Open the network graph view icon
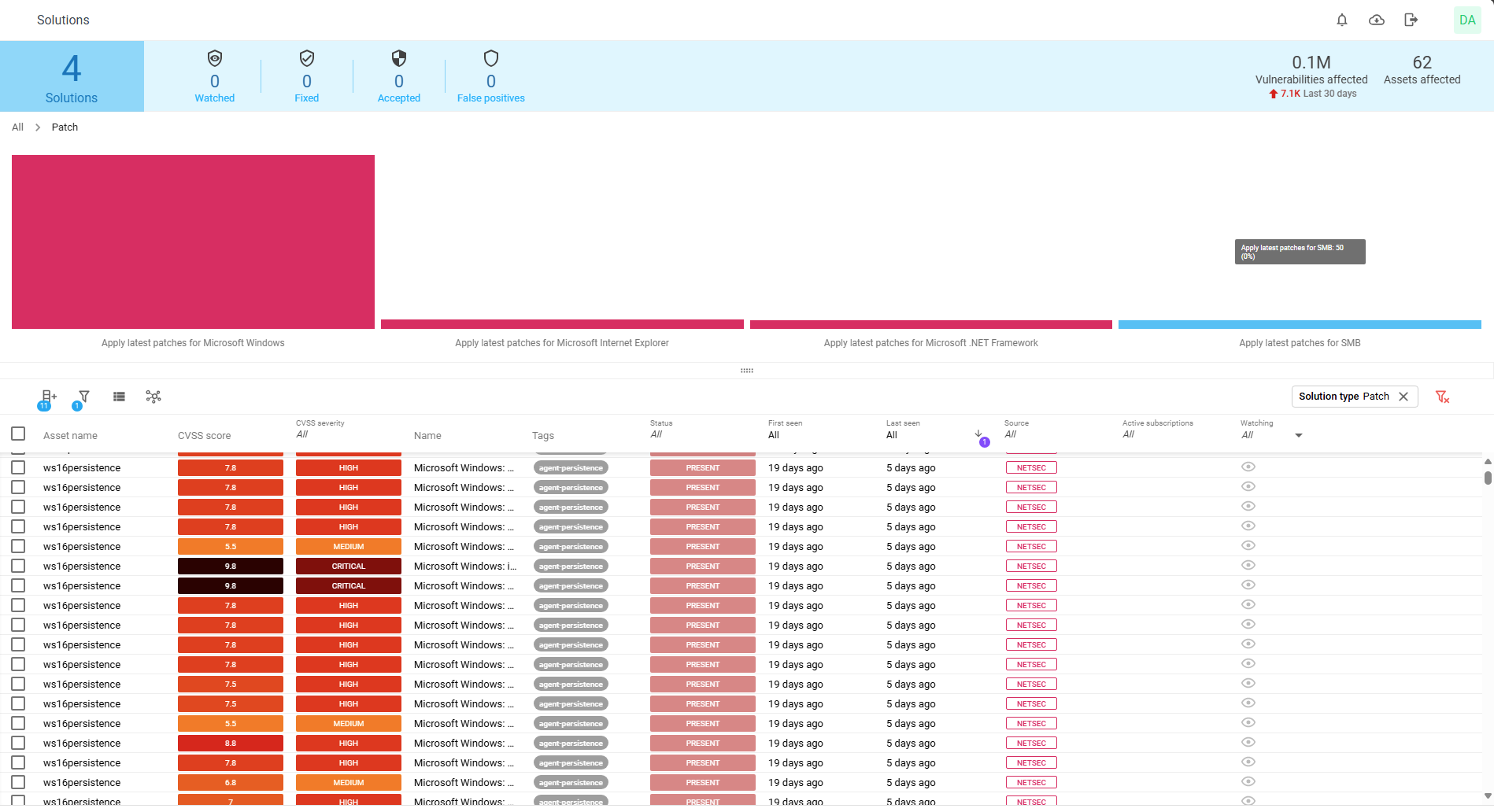 [153, 397]
